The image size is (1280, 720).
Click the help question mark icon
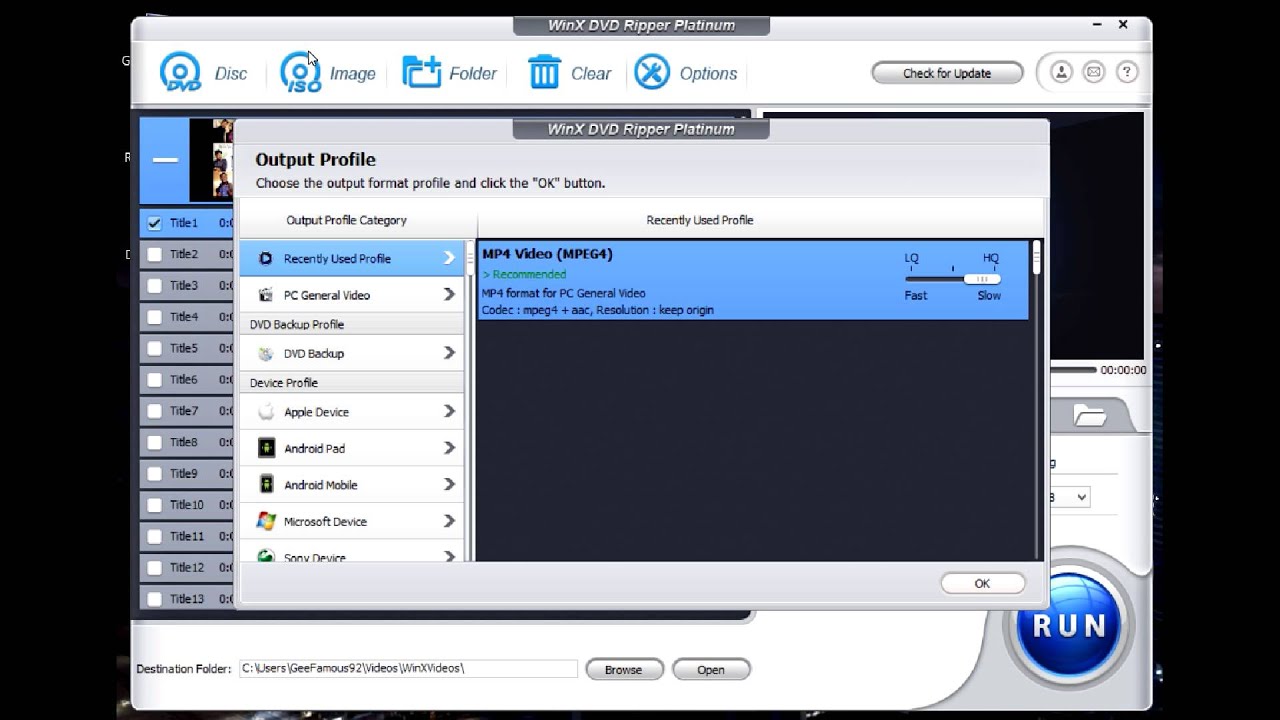click(x=1127, y=72)
